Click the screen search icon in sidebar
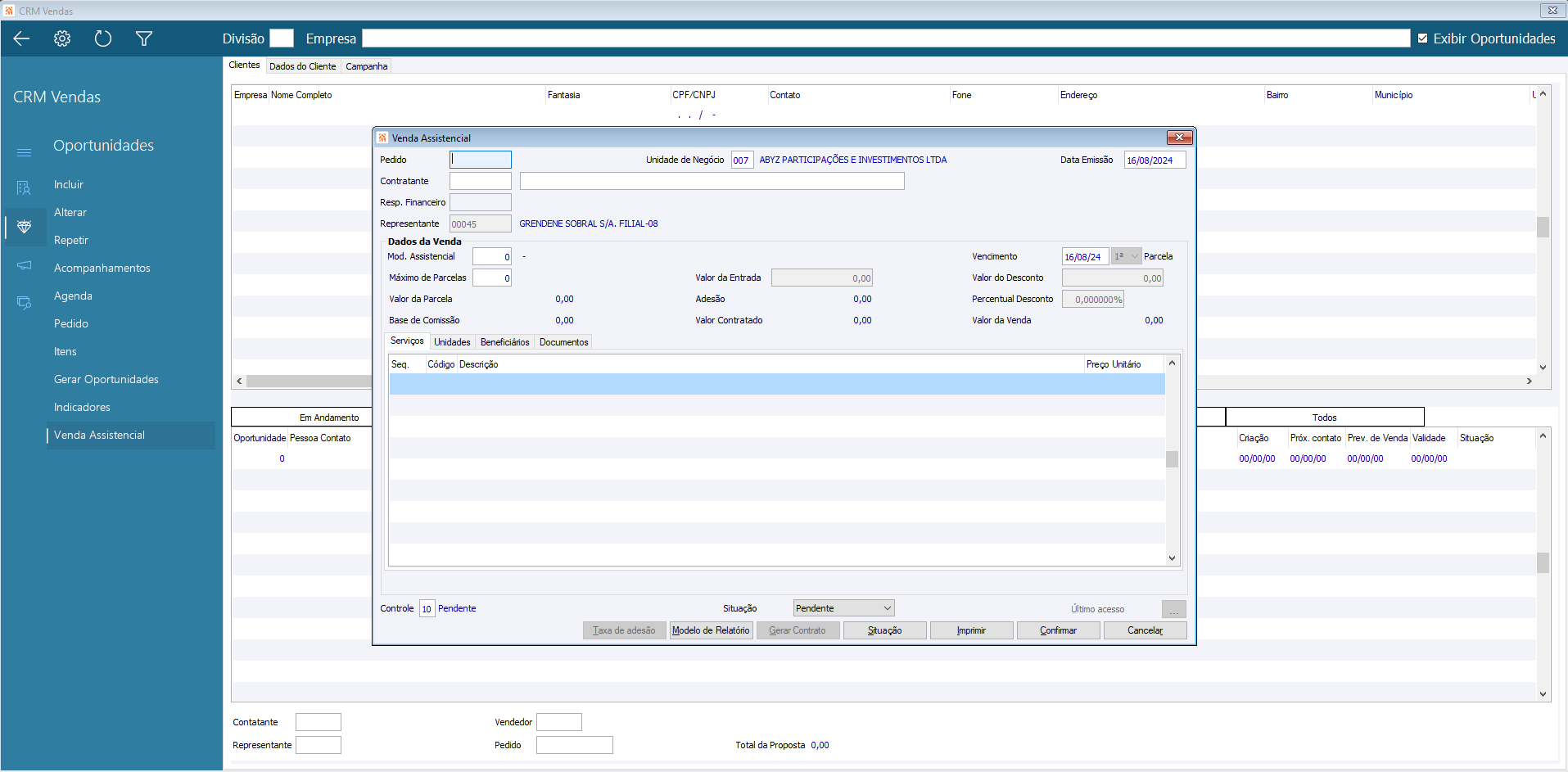Viewport: 1568px width, 772px height. (25, 303)
